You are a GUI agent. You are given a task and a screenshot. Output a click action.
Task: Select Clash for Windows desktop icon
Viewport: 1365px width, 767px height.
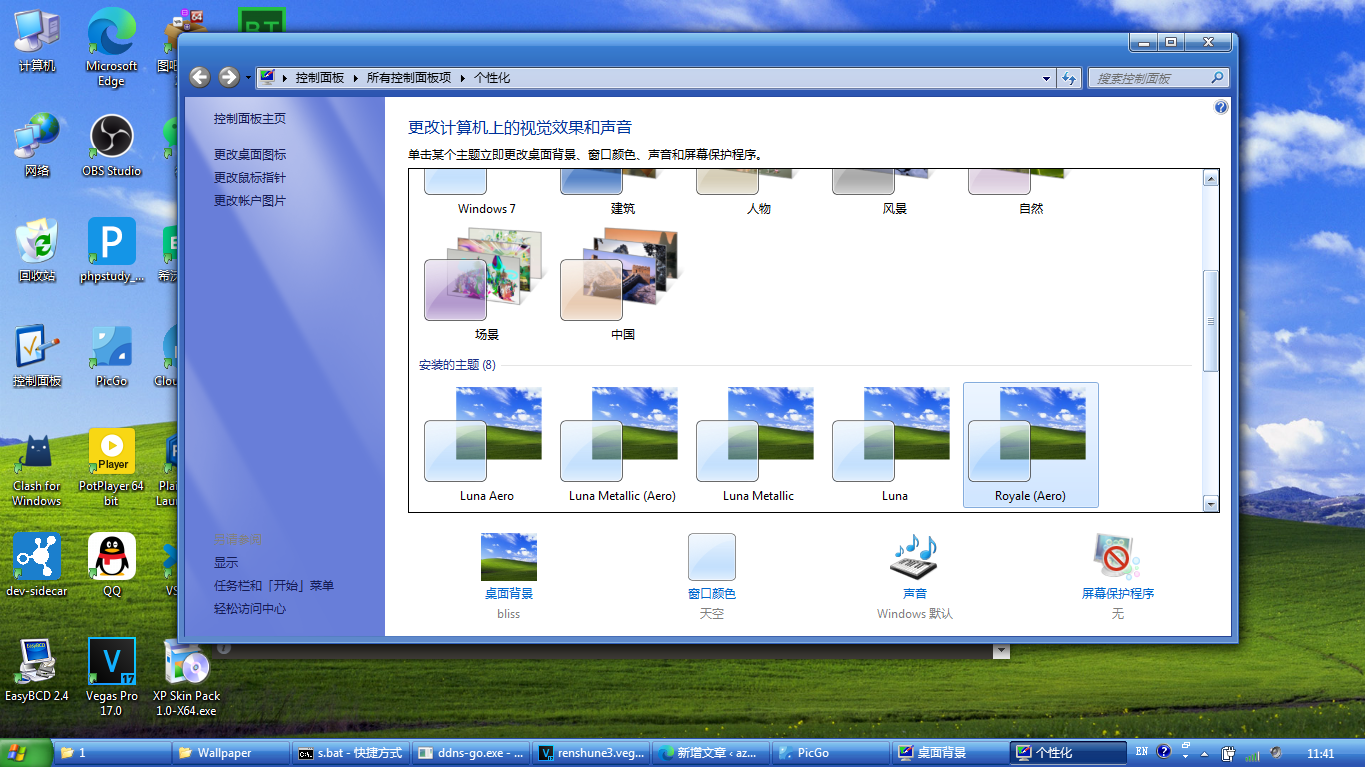point(37,470)
